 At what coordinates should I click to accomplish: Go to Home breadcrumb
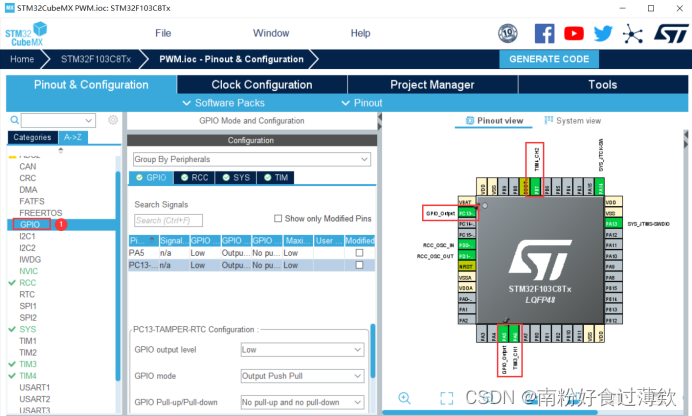coord(22,59)
